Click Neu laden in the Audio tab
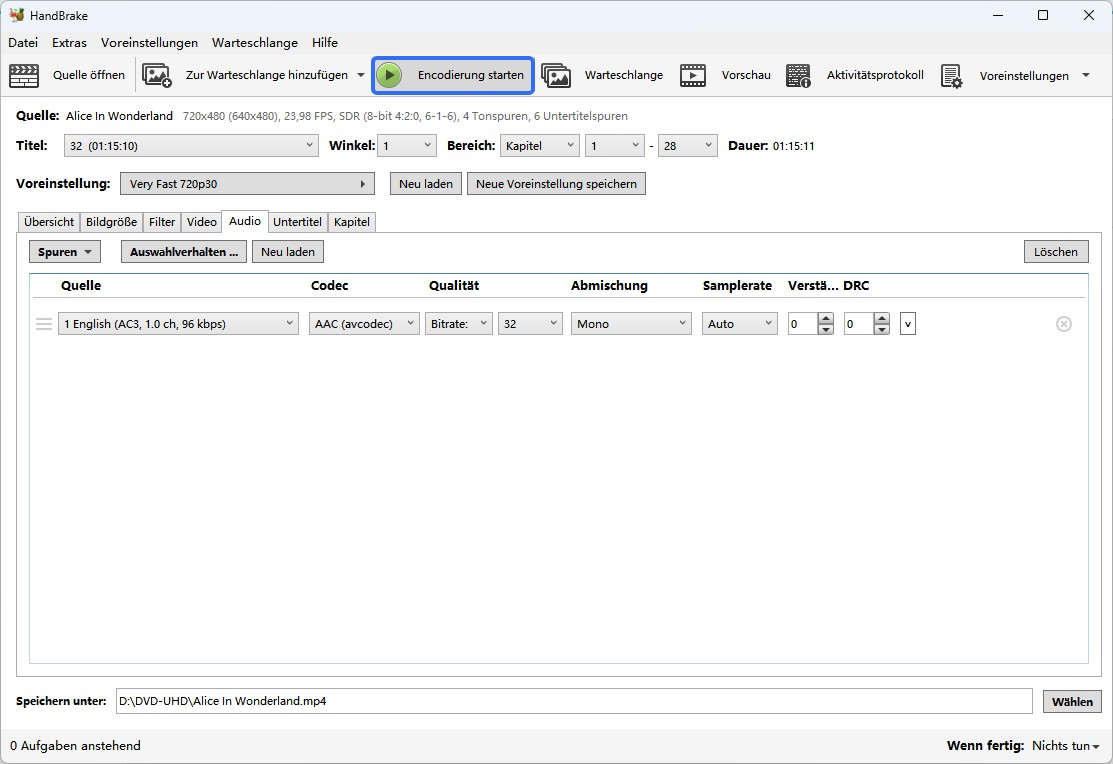 [288, 252]
